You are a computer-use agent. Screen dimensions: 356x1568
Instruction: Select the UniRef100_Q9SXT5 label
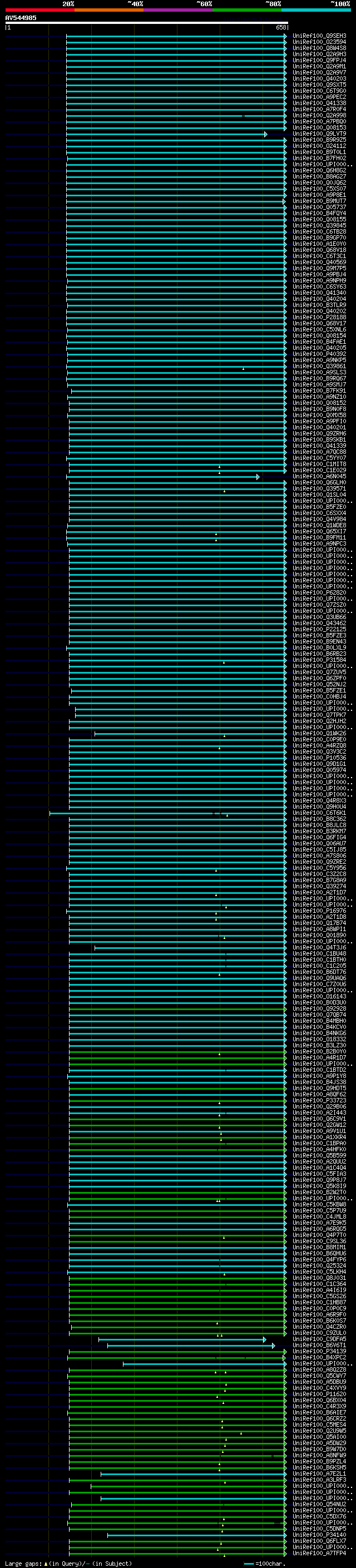(319, 85)
